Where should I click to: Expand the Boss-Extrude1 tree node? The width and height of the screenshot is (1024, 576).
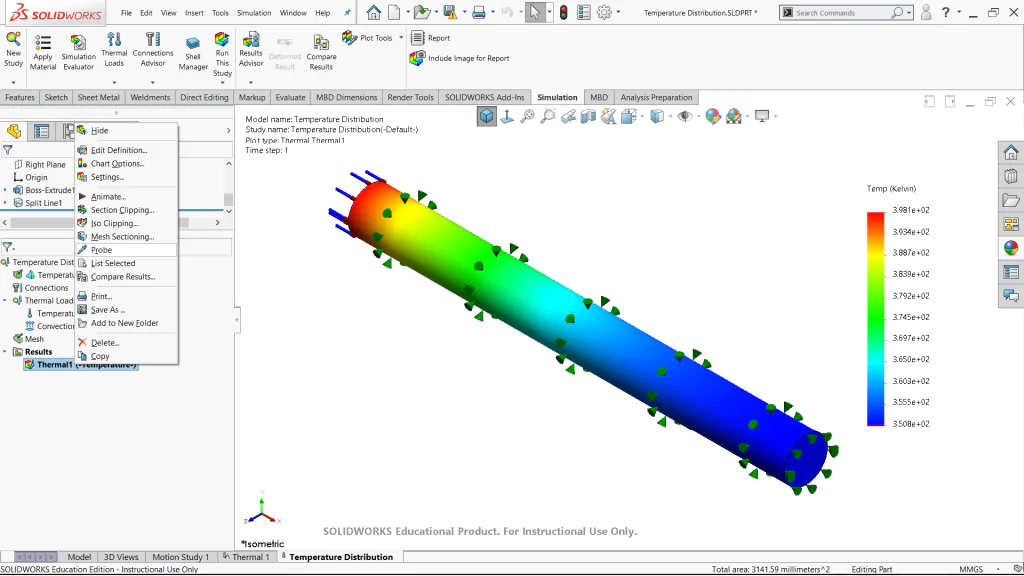(6, 190)
